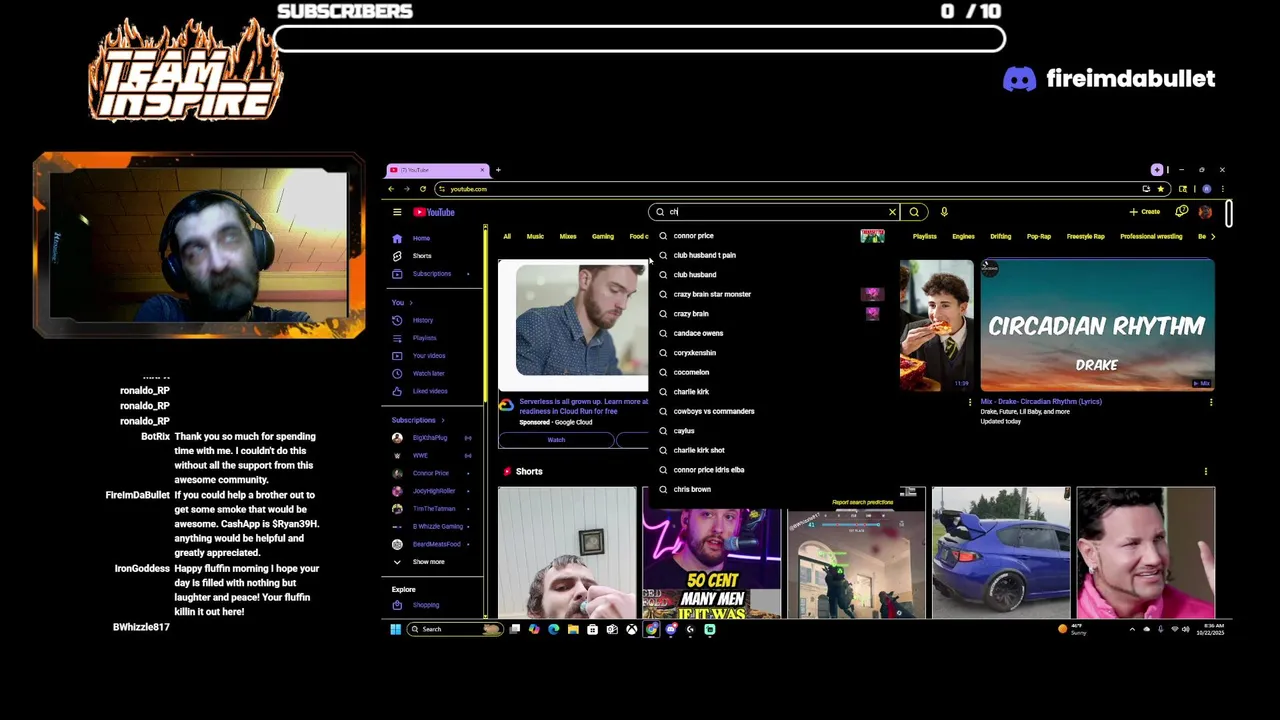Open Shorts from the sidebar

coord(421,256)
